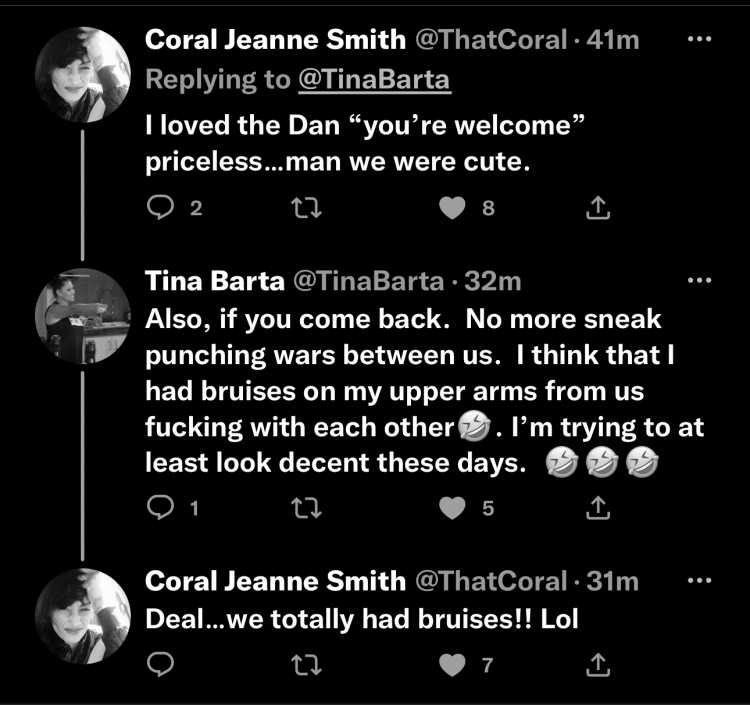Screen dimensions: 750x705
Task: Toggle like on tweet with 7 likes
Action: [452, 665]
